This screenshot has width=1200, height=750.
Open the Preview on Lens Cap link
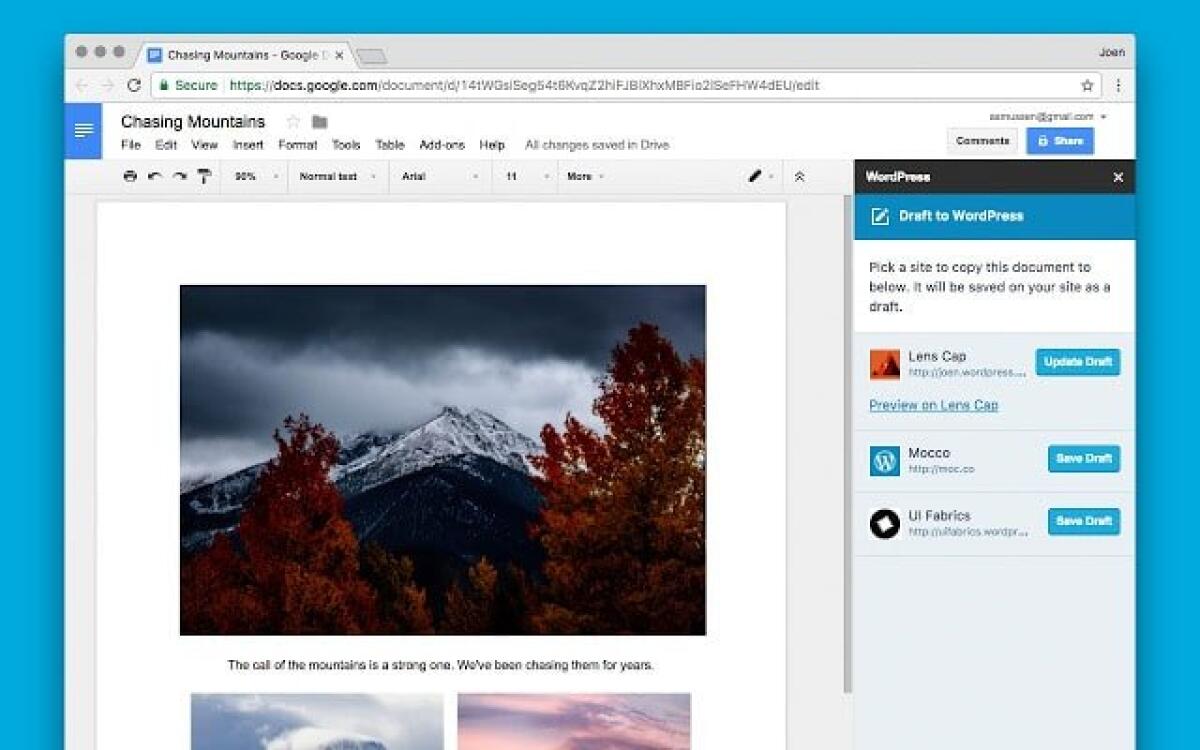932,407
